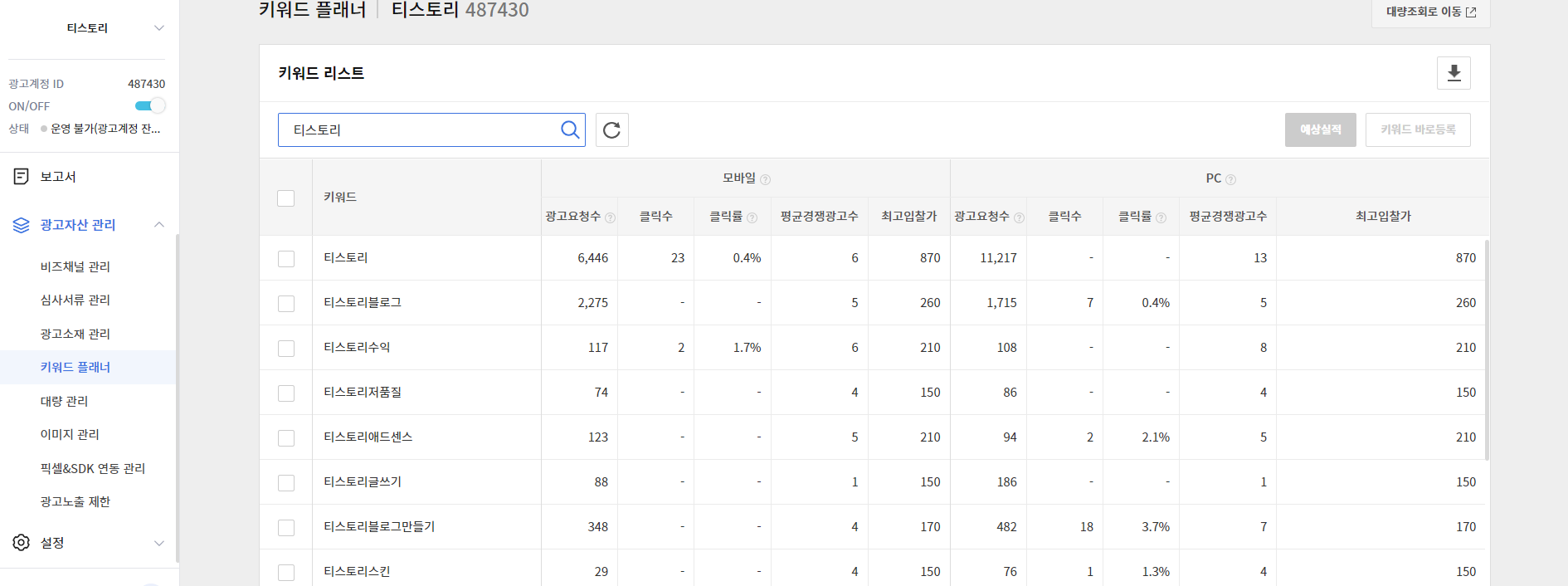This screenshot has height=586, width=1568.
Task: Check the 티스토리글쓰기 row checkbox
Action: click(286, 483)
